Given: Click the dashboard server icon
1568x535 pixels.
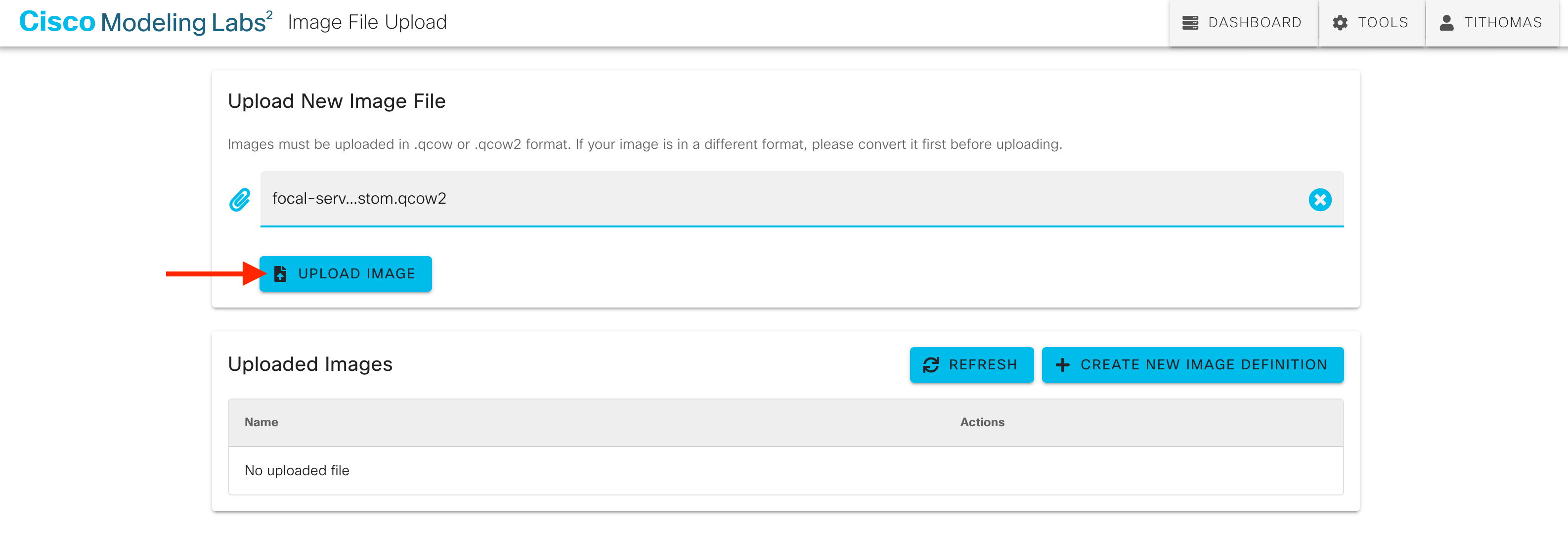Looking at the screenshot, I should click(x=1190, y=23).
